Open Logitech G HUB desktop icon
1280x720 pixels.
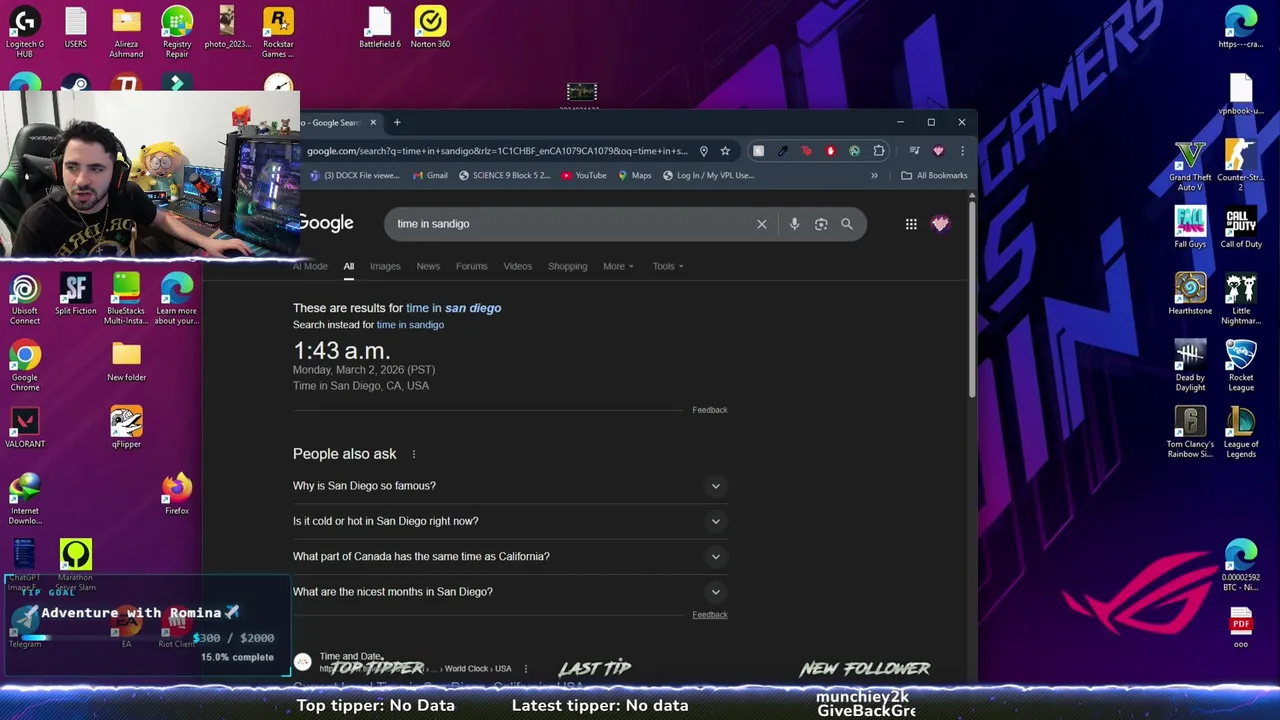(x=25, y=32)
